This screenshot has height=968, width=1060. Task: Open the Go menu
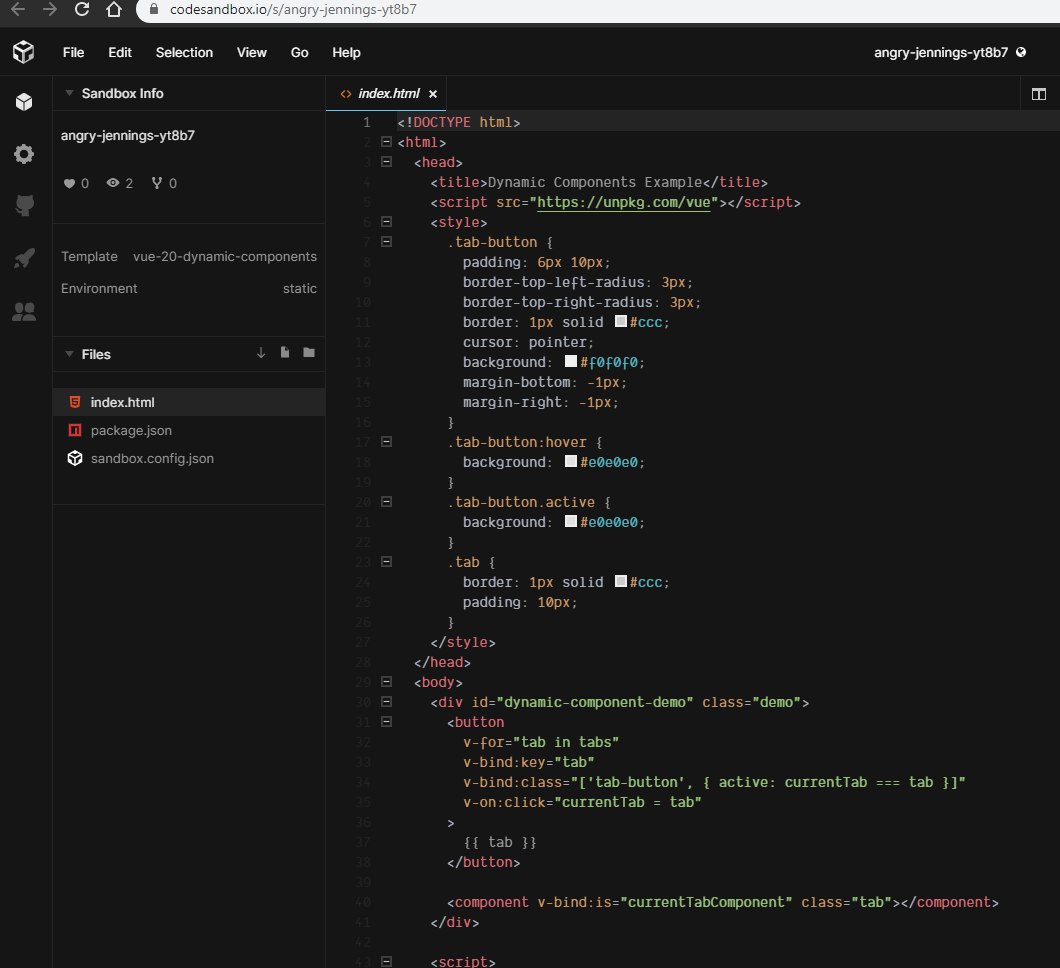click(299, 52)
